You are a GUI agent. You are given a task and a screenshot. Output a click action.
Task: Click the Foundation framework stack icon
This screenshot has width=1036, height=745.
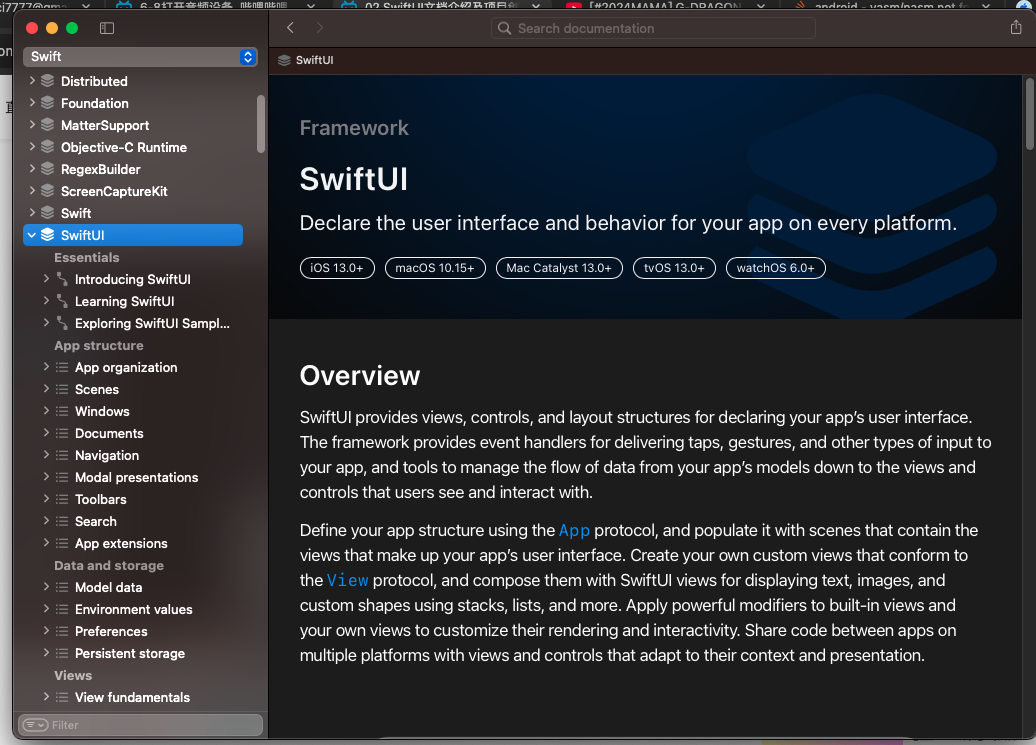point(48,103)
